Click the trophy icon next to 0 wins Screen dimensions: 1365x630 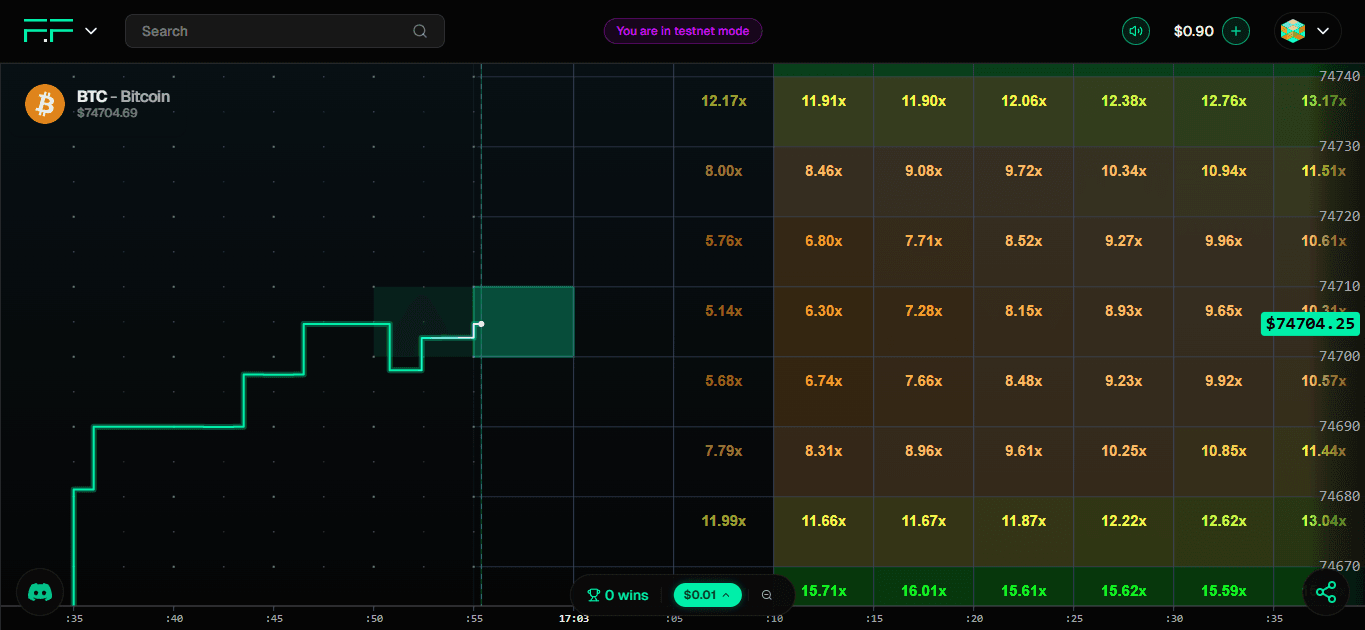tap(596, 595)
